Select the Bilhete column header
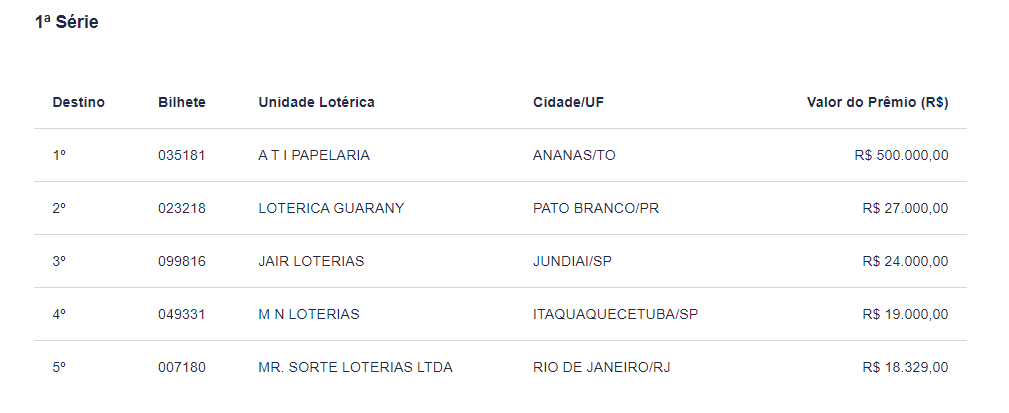1009x413 pixels. [182, 102]
